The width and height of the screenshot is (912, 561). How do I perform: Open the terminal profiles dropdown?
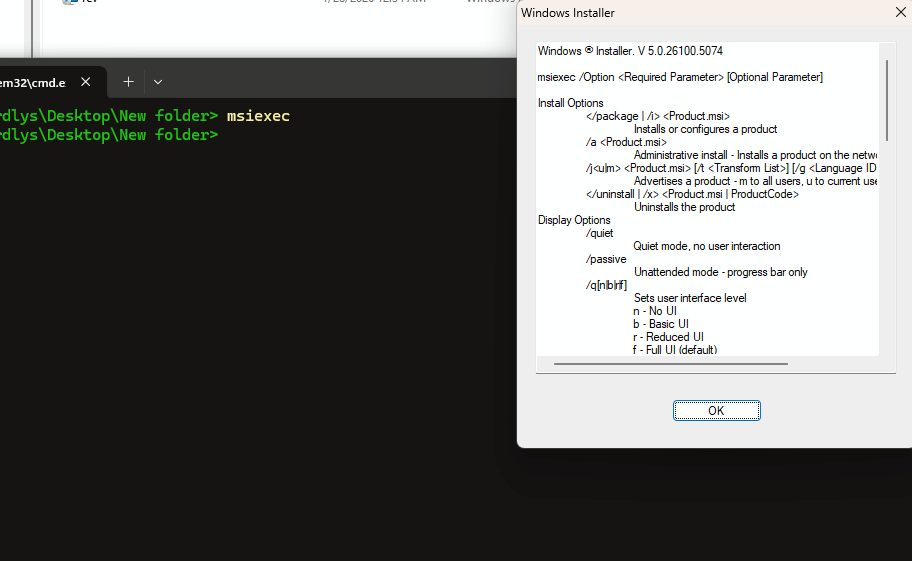tap(158, 82)
